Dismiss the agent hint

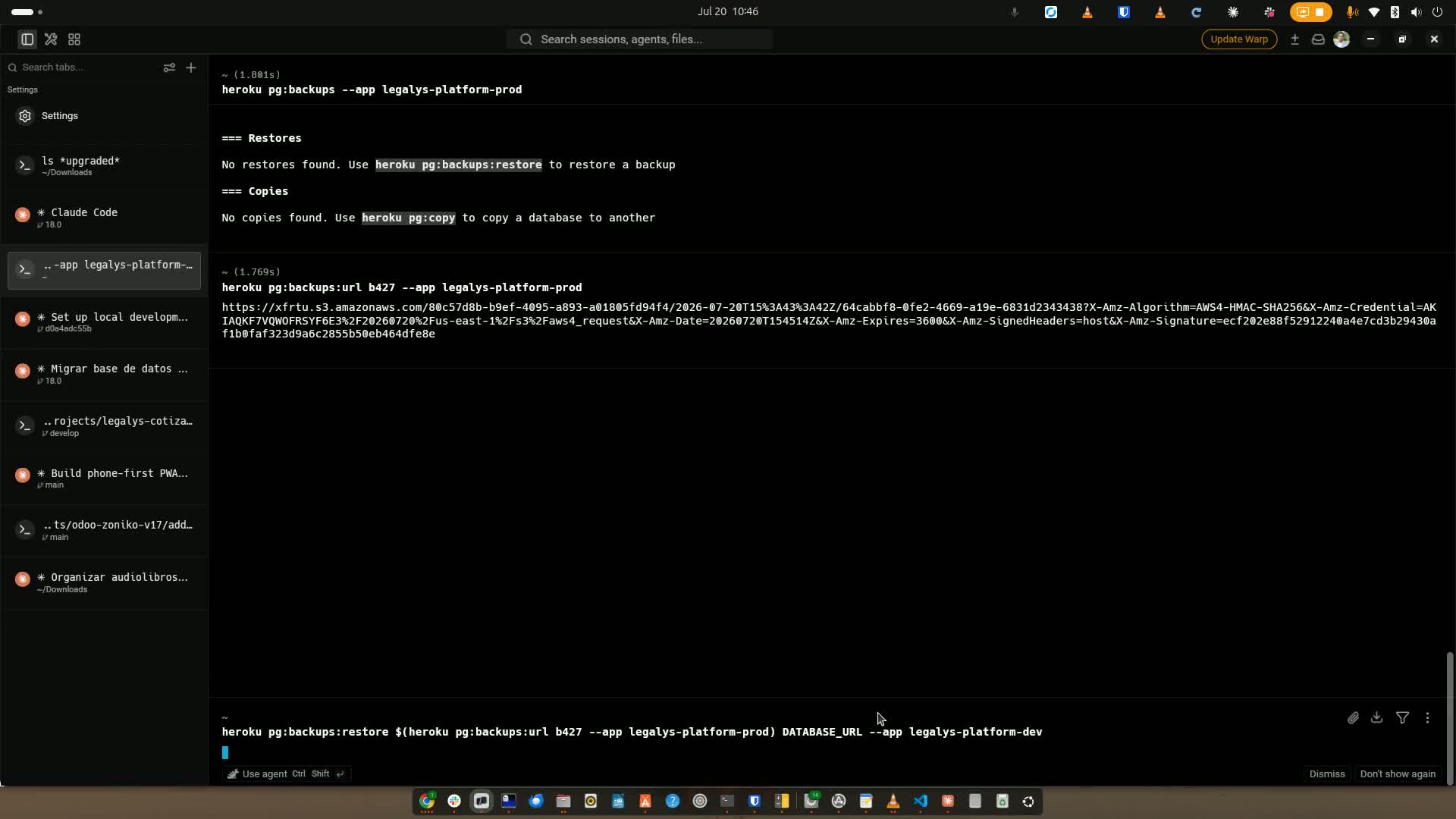point(1326,773)
